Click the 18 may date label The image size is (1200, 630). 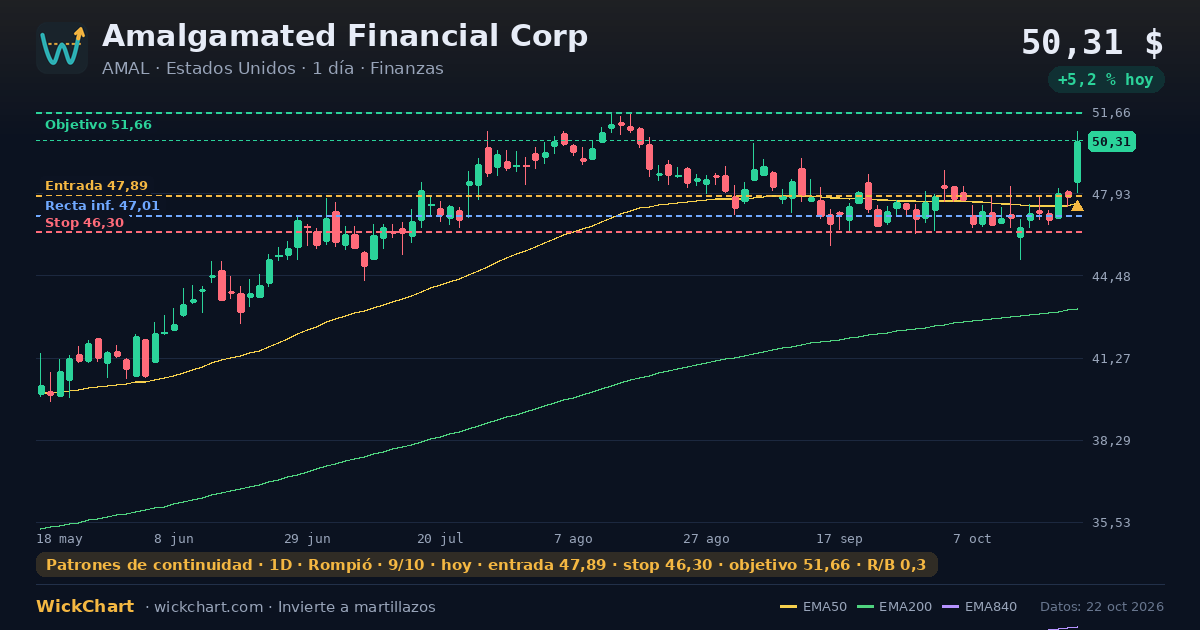[x=59, y=539]
